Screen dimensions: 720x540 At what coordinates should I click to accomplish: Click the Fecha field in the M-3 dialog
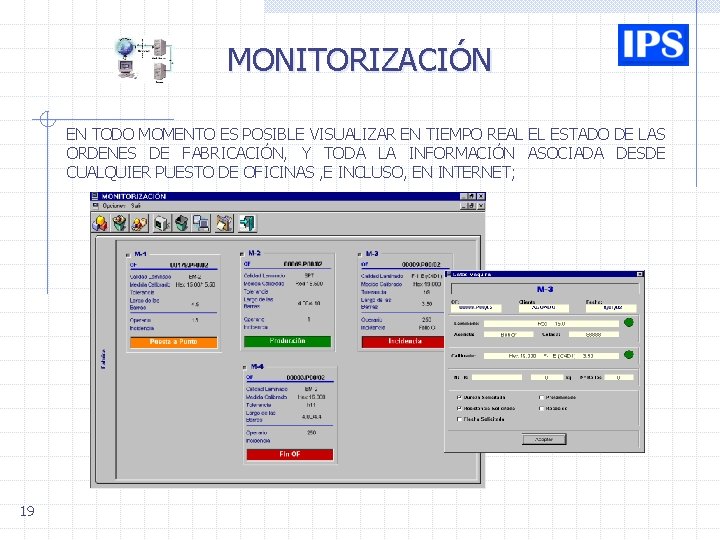pyautogui.click(x=611, y=308)
